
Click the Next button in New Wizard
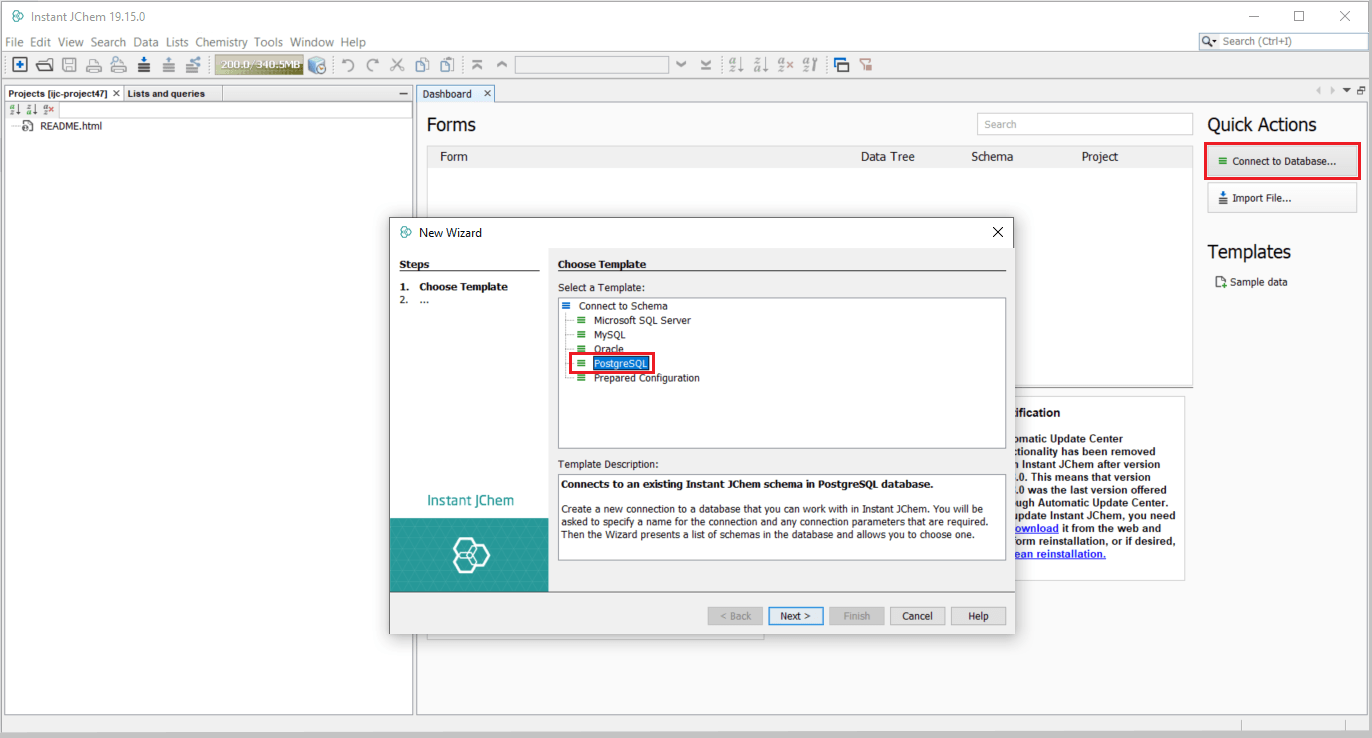coord(795,615)
